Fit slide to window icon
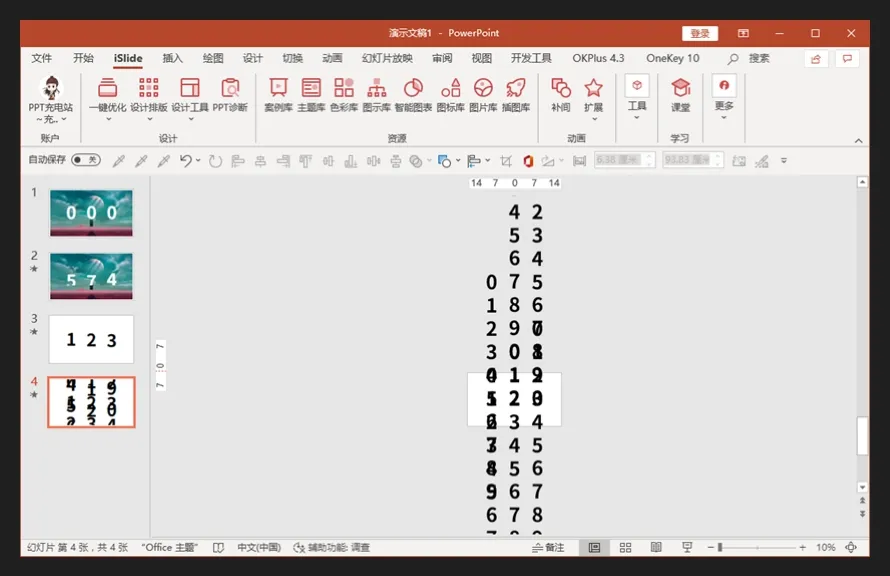890x576 pixels. pyautogui.click(x=851, y=547)
